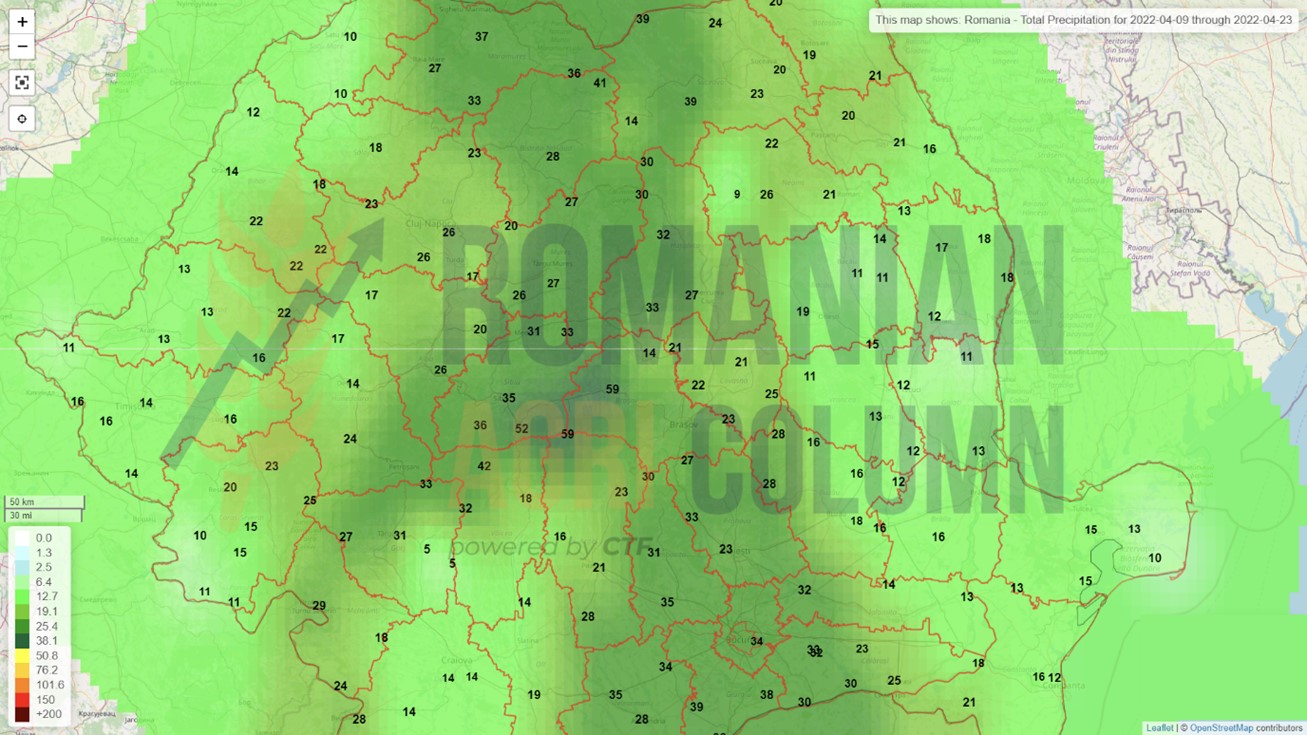The height and width of the screenshot is (735, 1307).
Task: Click the 76.2 legend value label
Action: coord(46,671)
